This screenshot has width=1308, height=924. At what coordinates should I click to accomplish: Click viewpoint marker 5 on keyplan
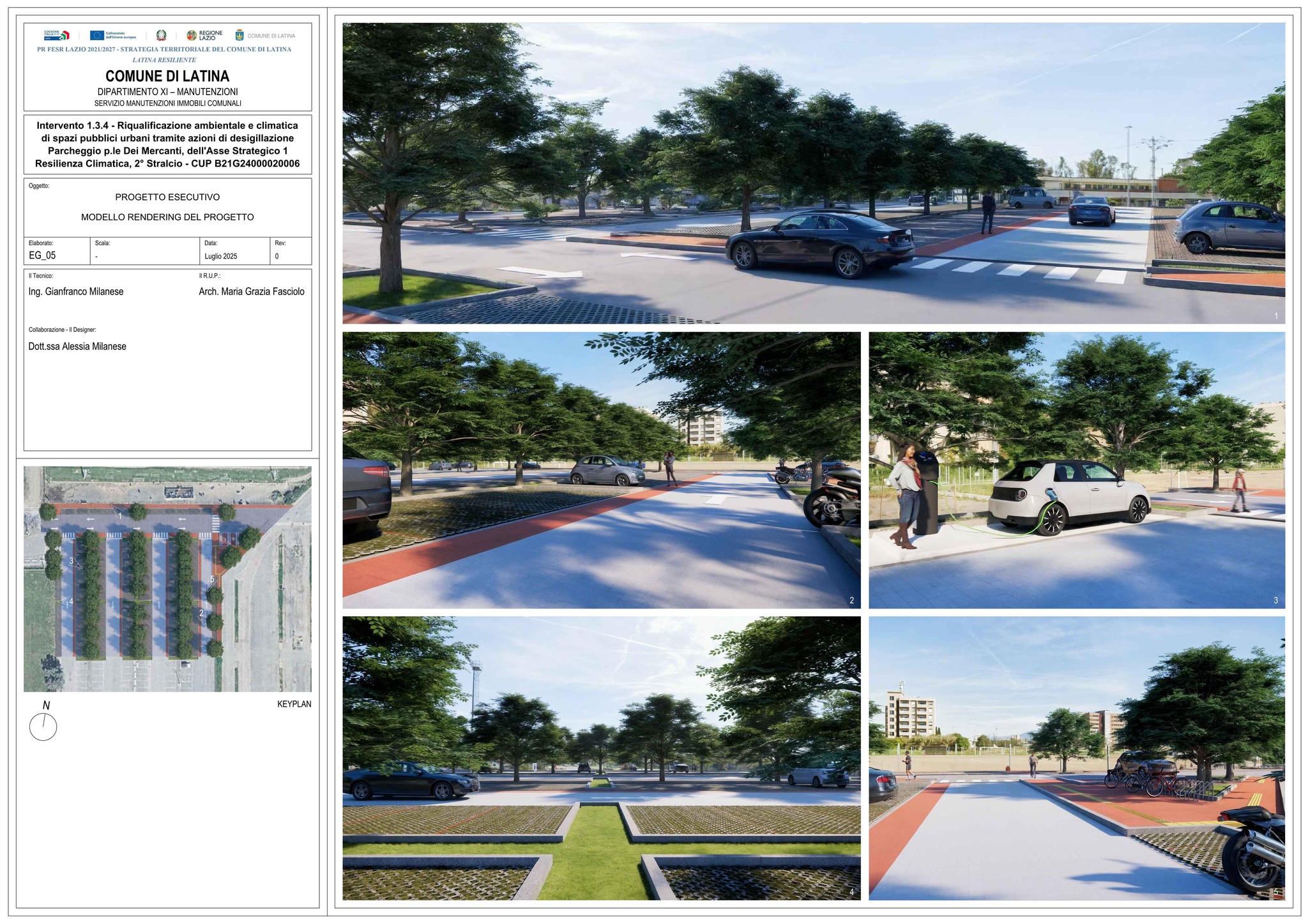[212, 580]
